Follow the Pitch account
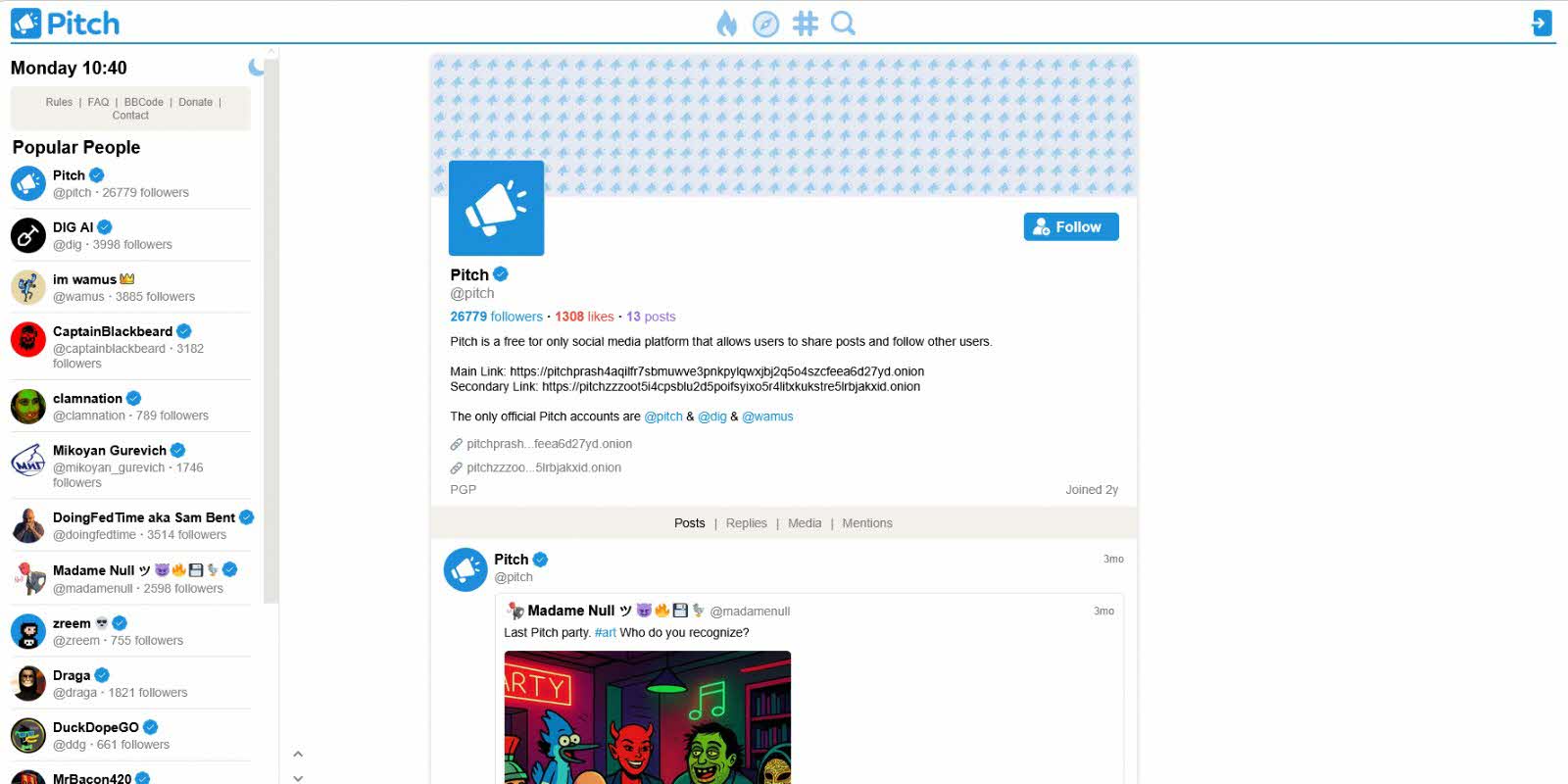 1071,226
